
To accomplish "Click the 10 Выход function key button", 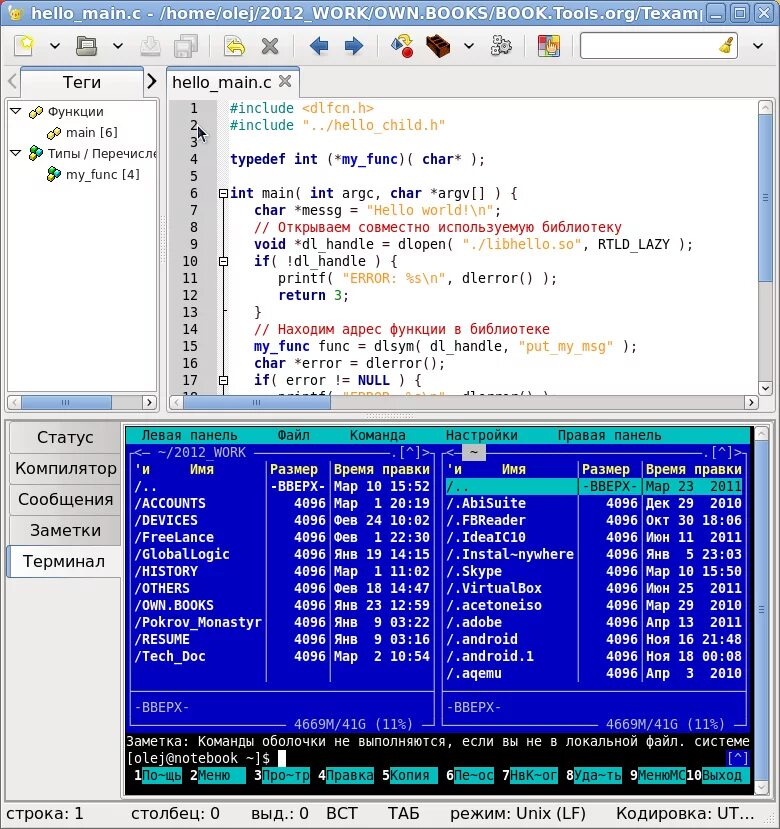I will (718, 775).
